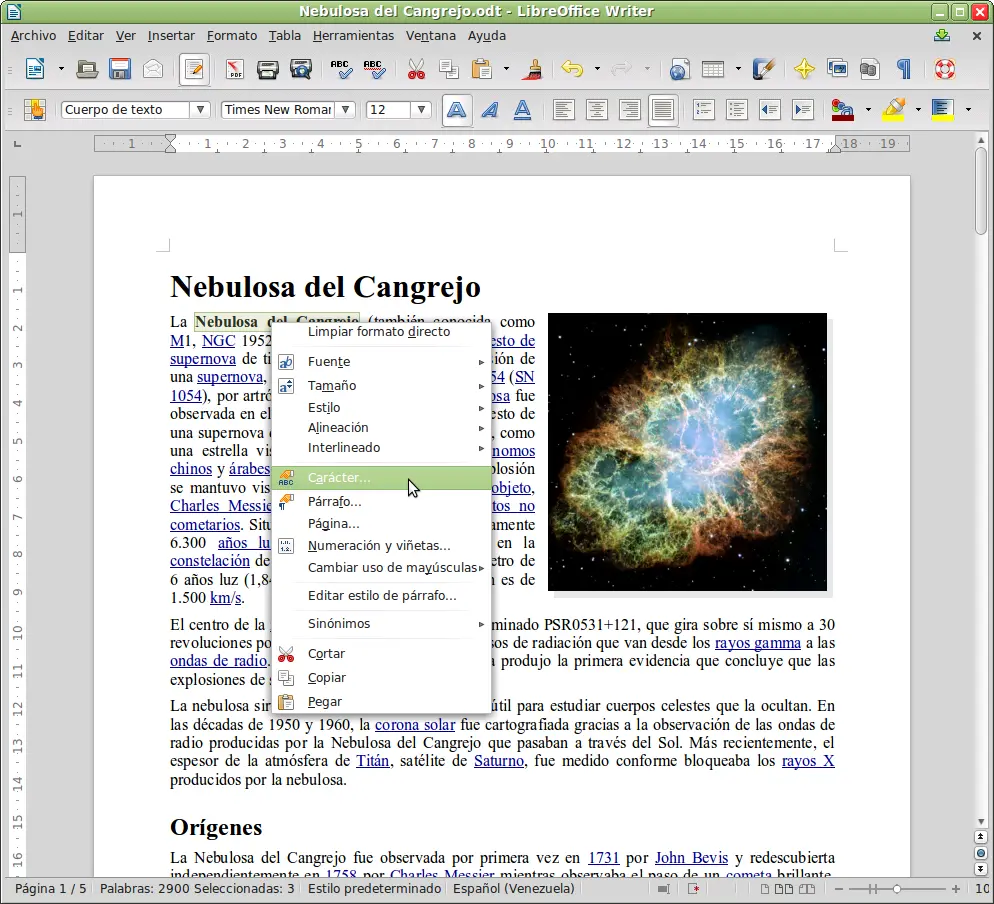
Task: Click the Undo arrow icon
Action: [572, 69]
